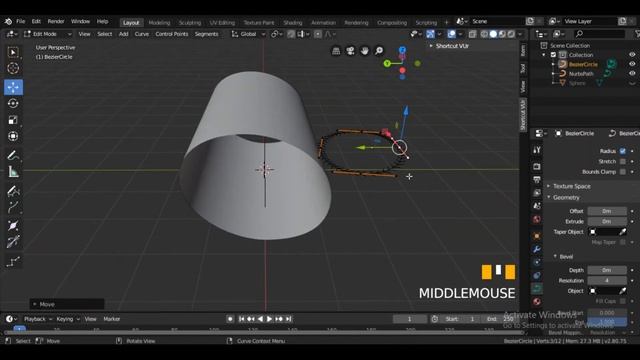Image resolution: width=640 pixels, height=360 pixels.
Task: Select the Draw curve tool
Action: (13, 191)
